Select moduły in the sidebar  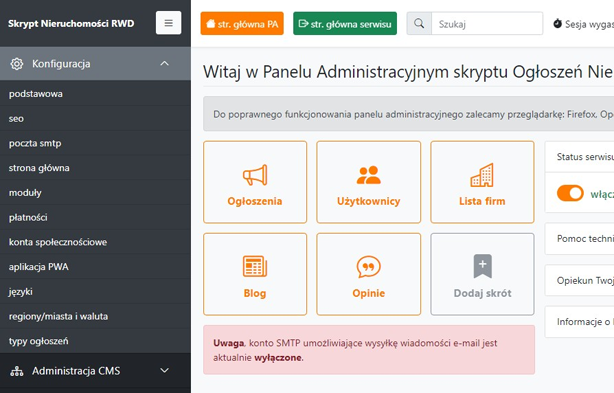coord(95,193)
